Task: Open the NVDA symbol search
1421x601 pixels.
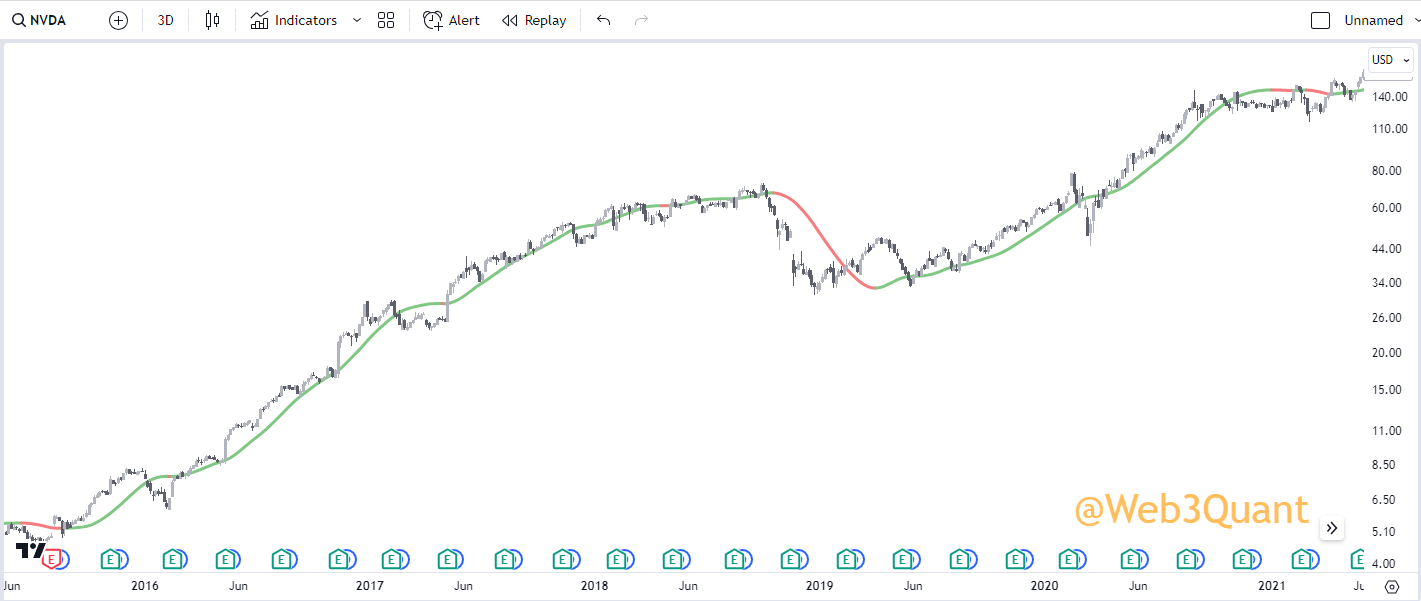Action: click(39, 20)
